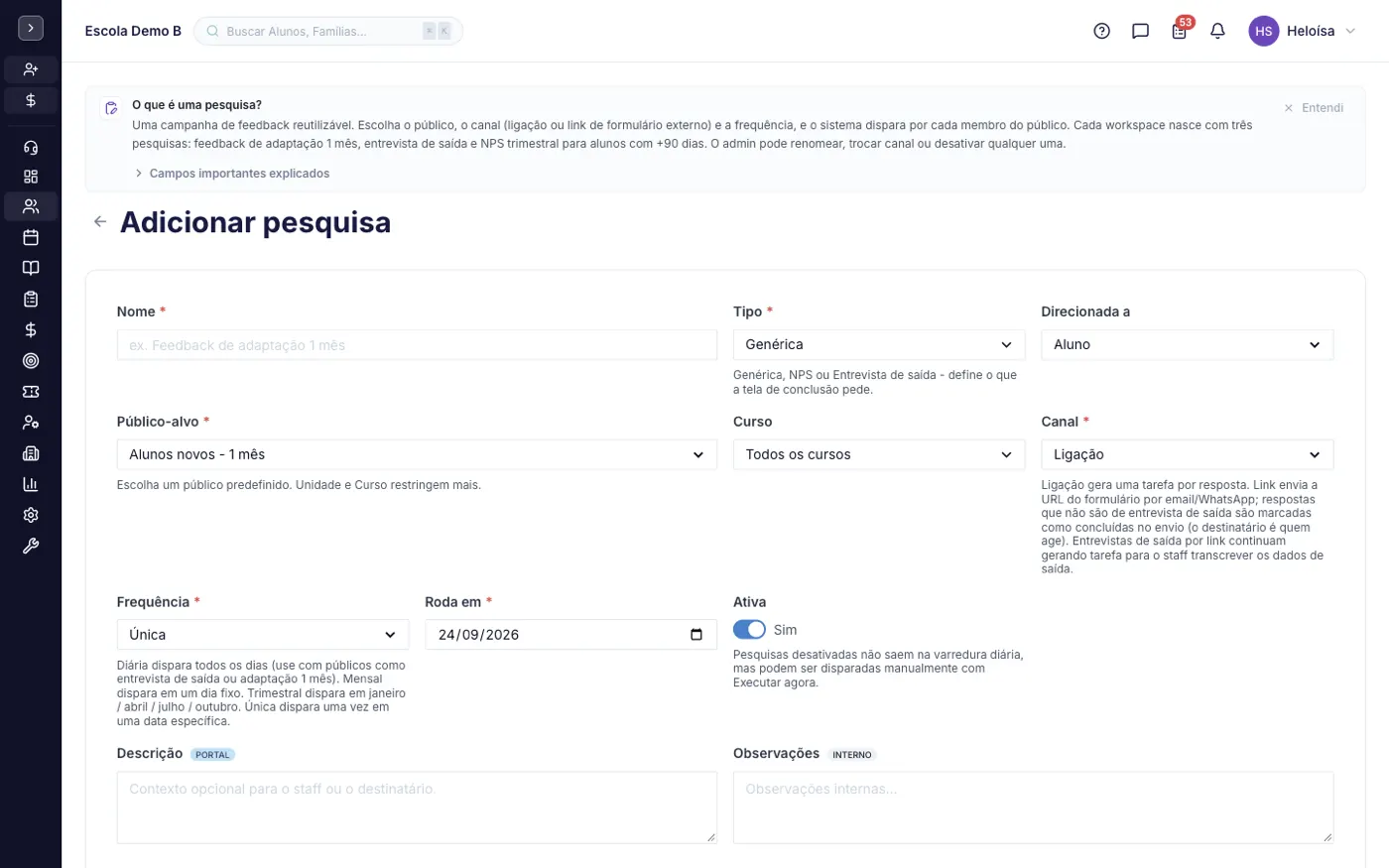The width and height of the screenshot is (1389, 868).
Task: Open the people icon in the sidebar
Action: (x=31, y=206)
